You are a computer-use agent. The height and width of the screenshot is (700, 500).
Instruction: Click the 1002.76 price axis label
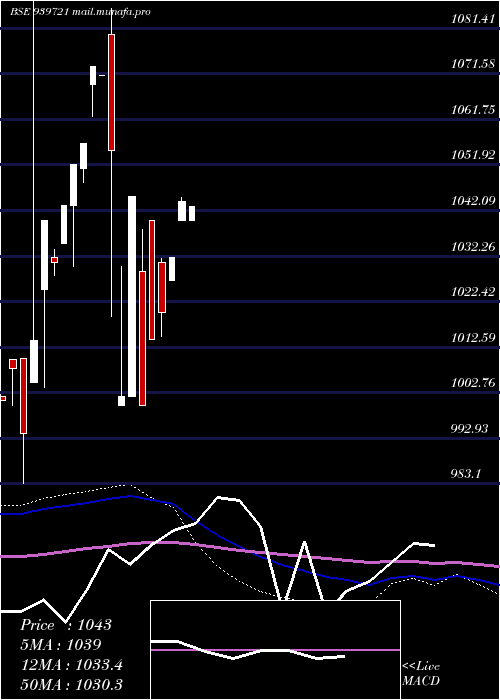click(473, 383)
